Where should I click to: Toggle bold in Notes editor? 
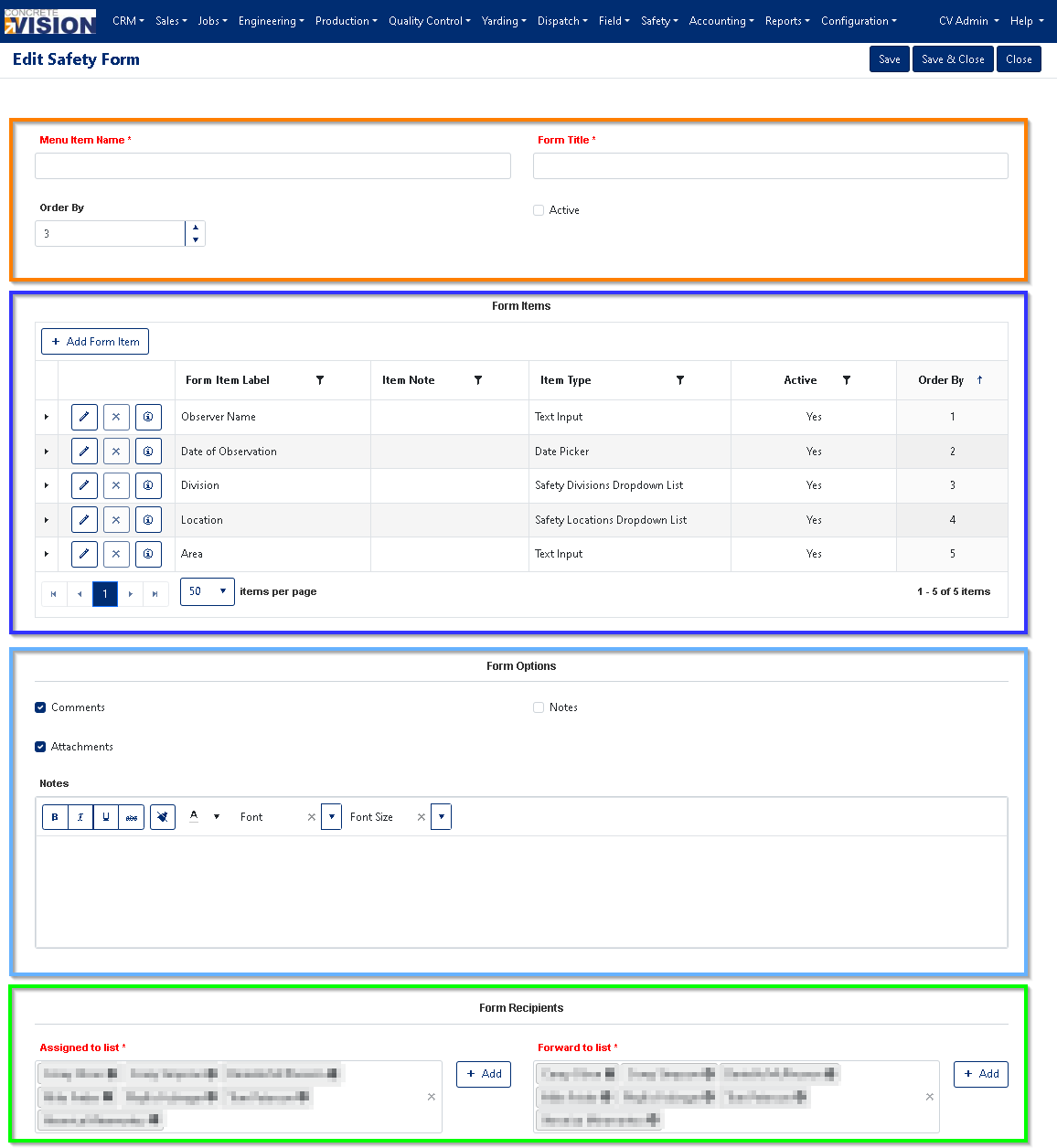[x=55, y=817]
